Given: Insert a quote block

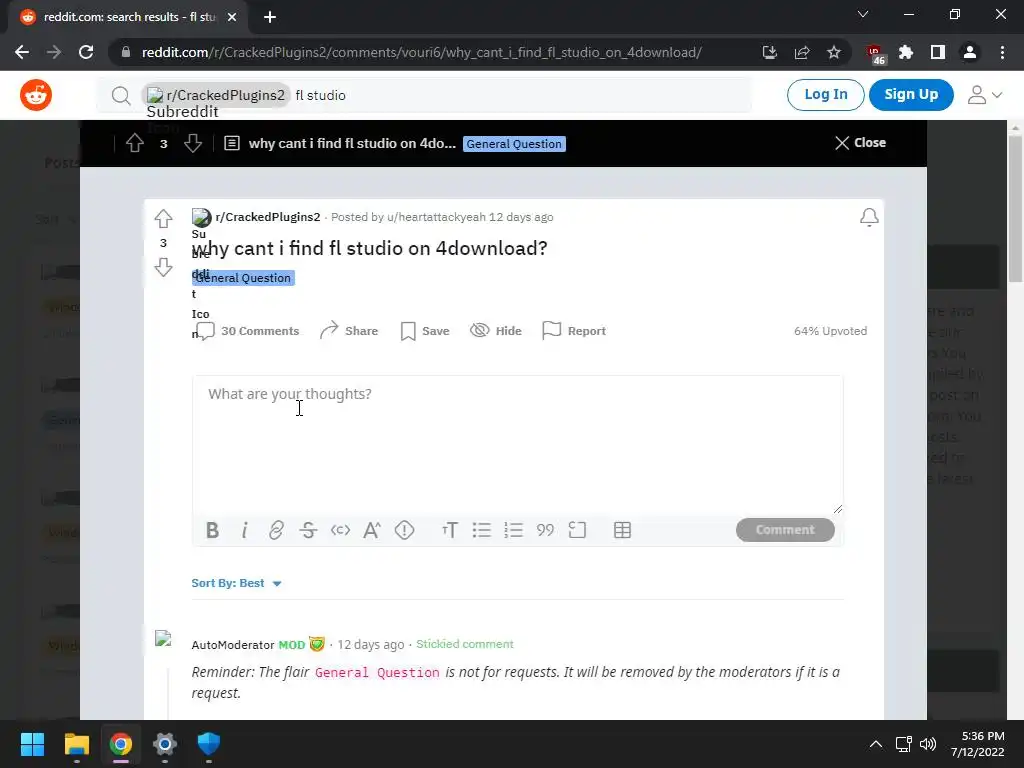Looking at the screenshot, I should (545, 530).
